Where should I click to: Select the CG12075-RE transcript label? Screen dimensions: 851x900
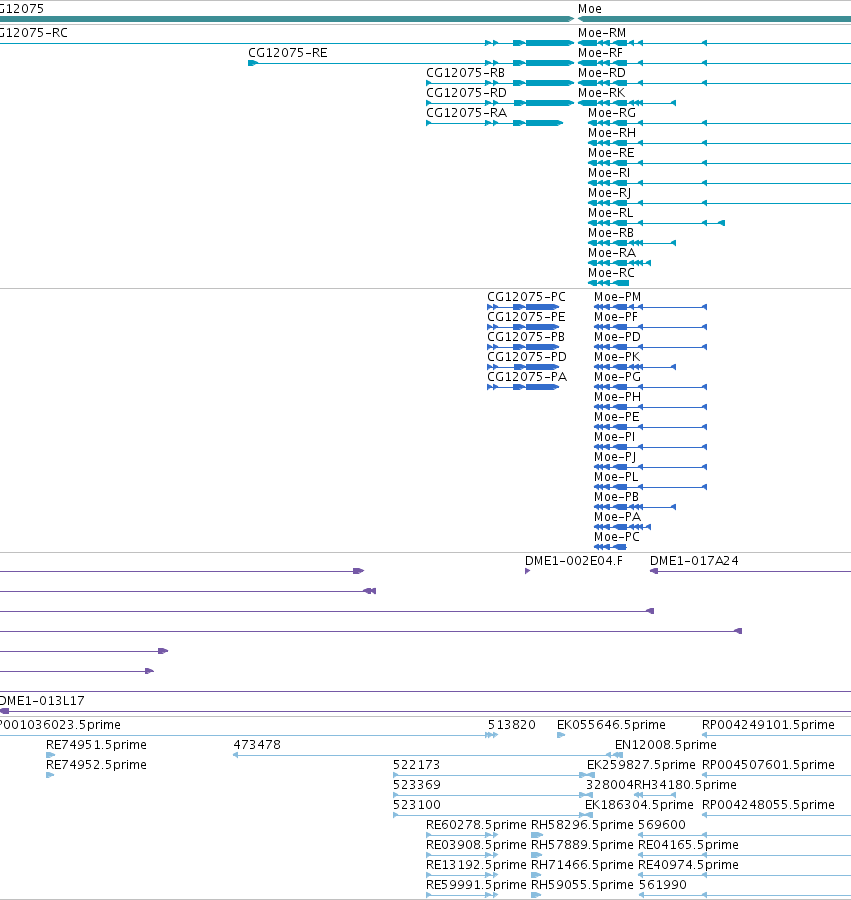point(287,53)
